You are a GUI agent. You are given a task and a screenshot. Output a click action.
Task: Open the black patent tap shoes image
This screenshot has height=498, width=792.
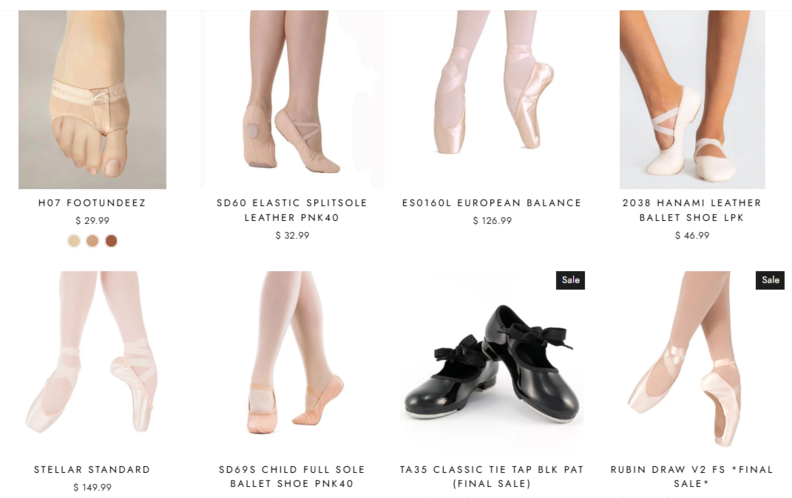point(492,361)
